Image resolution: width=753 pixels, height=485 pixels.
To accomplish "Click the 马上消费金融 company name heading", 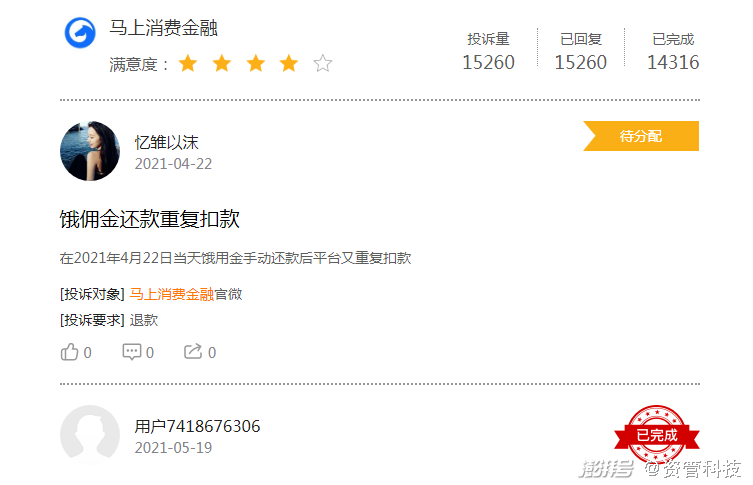I will click(x=163, y=28).
